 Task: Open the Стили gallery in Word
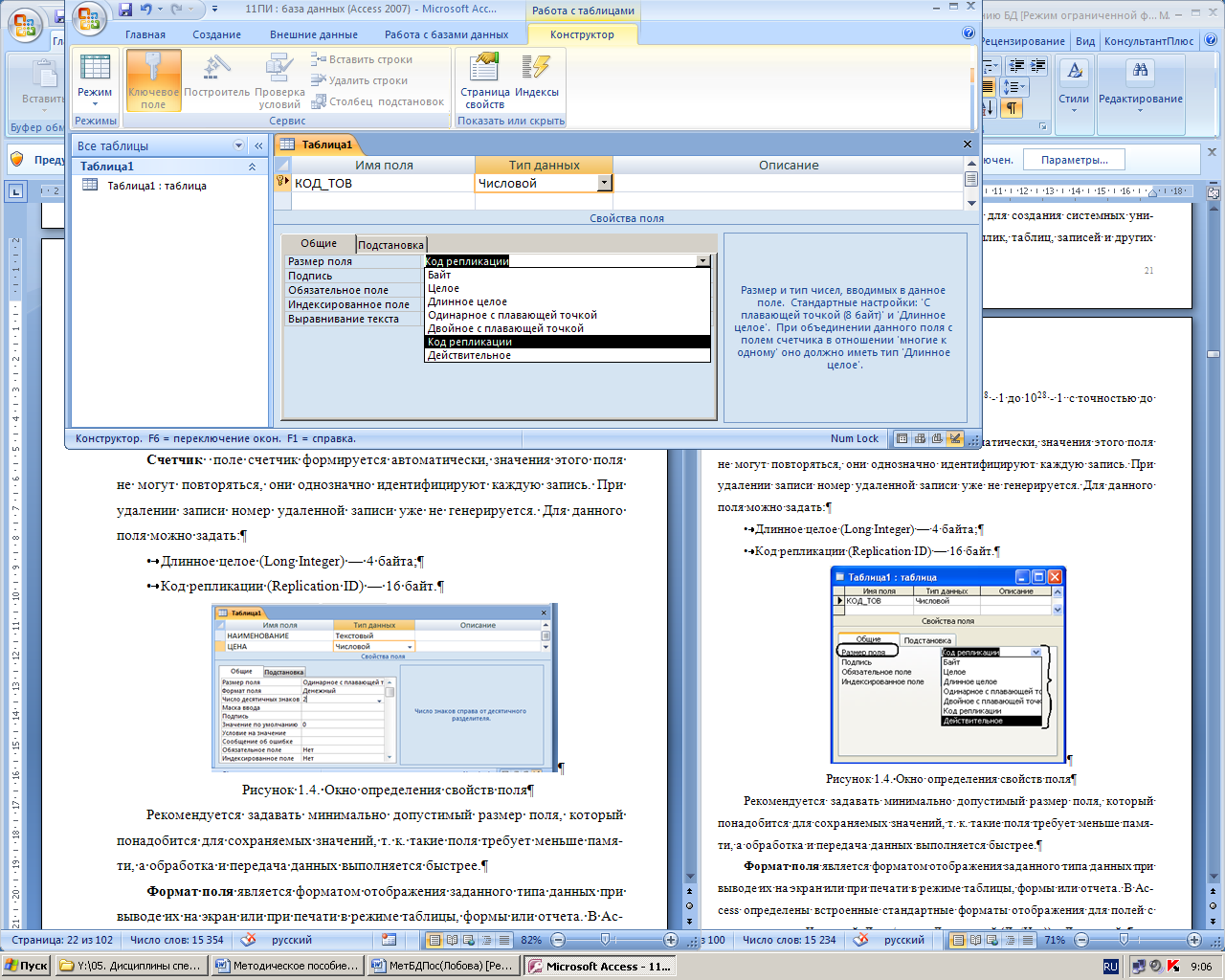coord(1074,84)
